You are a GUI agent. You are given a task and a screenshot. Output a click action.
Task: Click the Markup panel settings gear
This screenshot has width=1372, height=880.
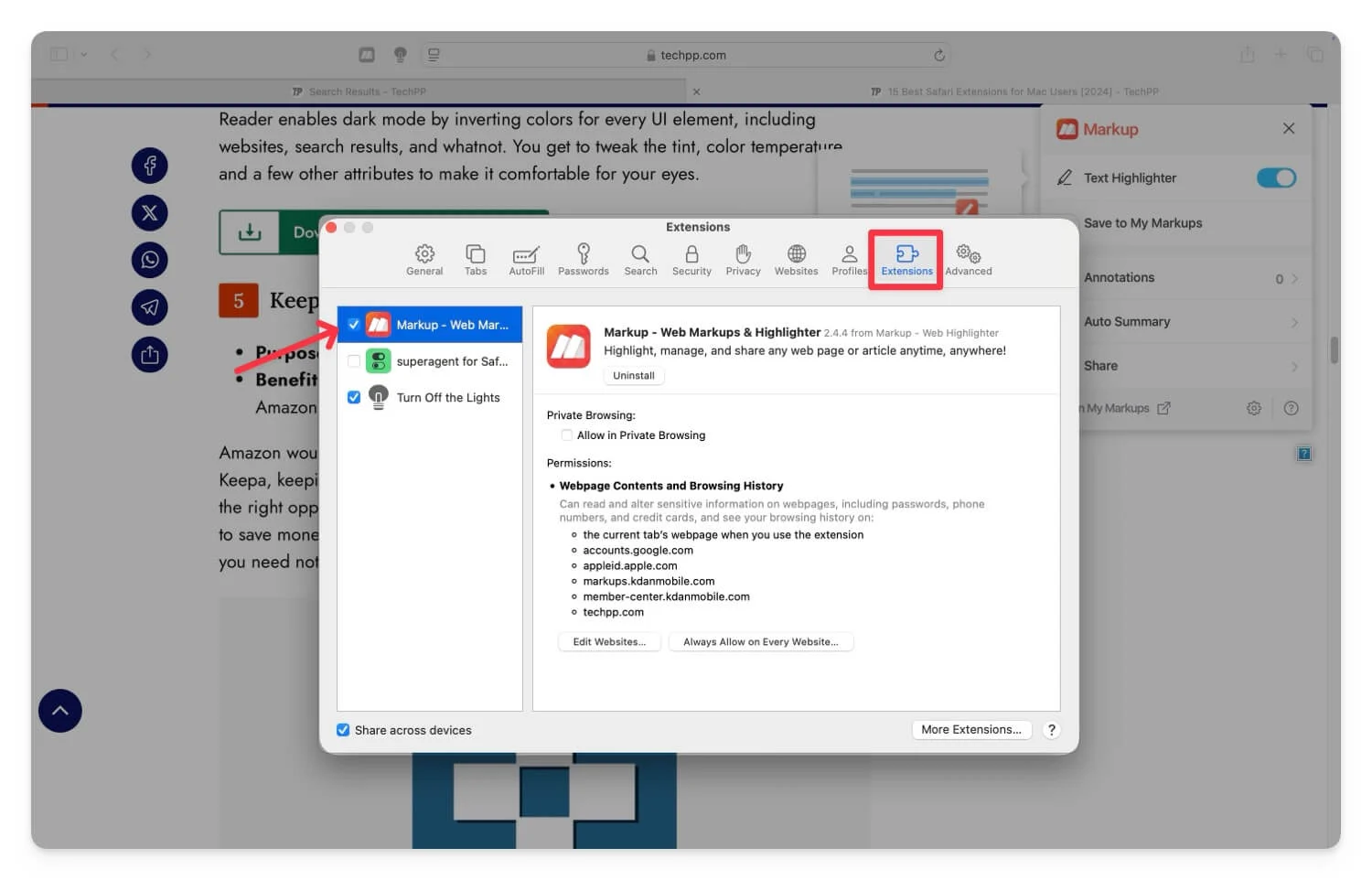(x=1253, y=408)
